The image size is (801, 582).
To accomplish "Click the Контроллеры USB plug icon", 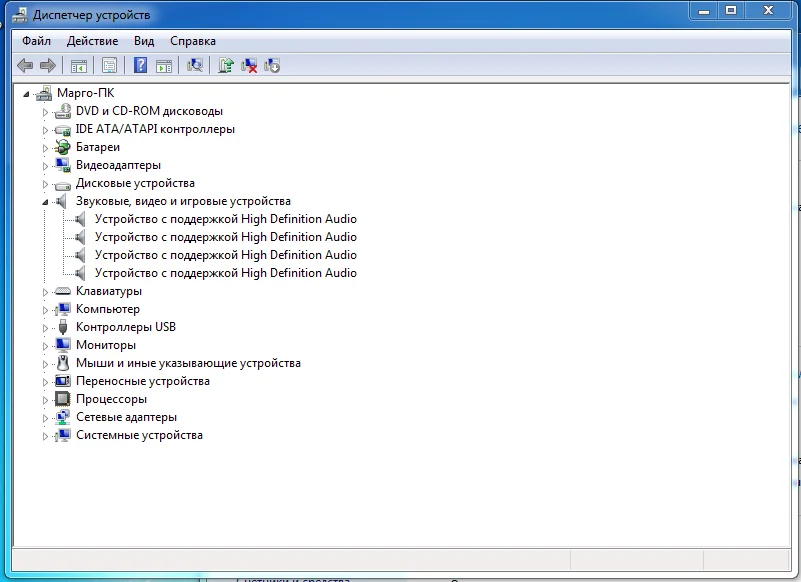I will pyautogui.click(x=63, y=327).
